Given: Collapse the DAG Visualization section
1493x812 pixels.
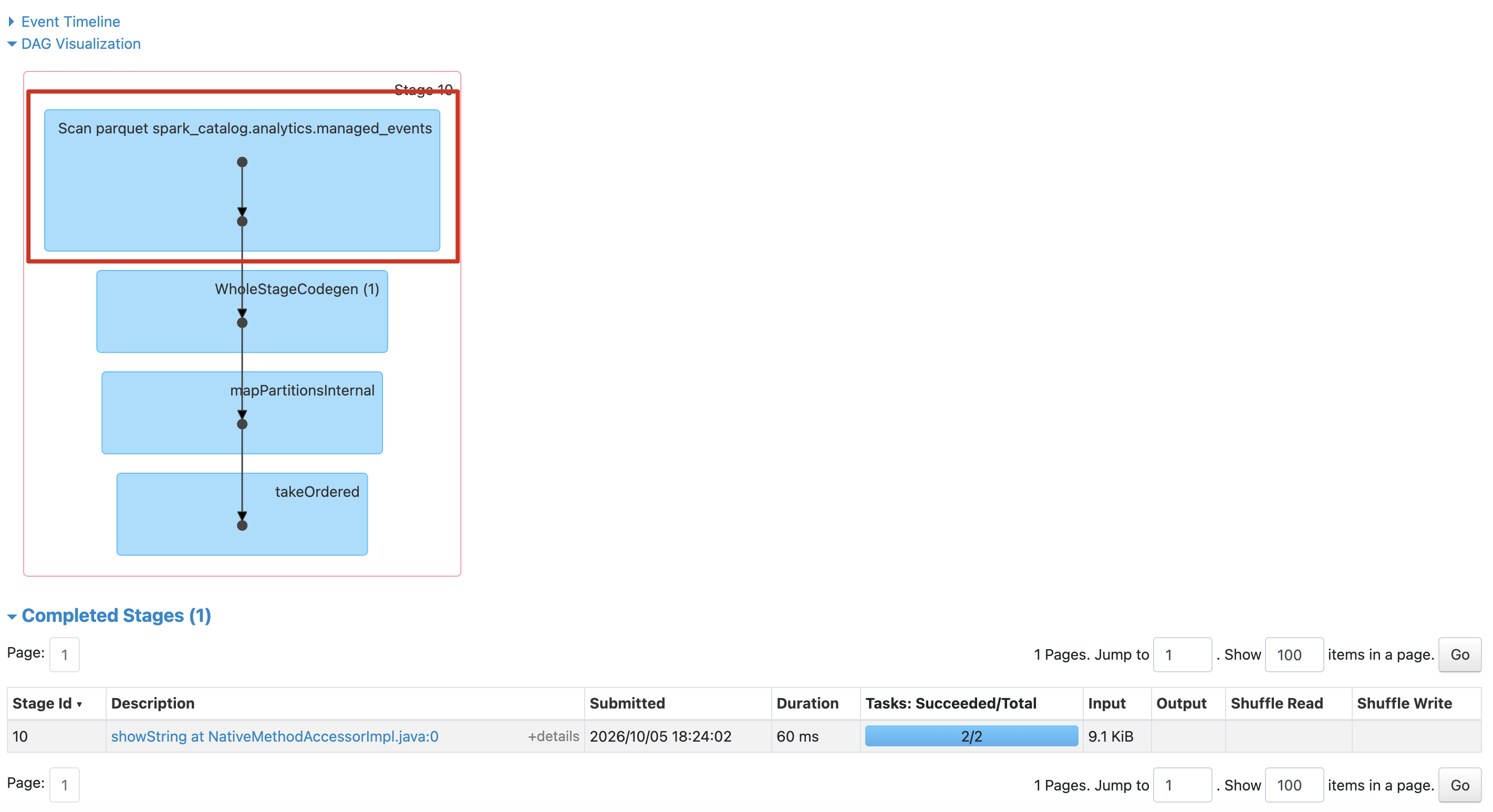Looking at the screenshot, I should pos(80,44).
